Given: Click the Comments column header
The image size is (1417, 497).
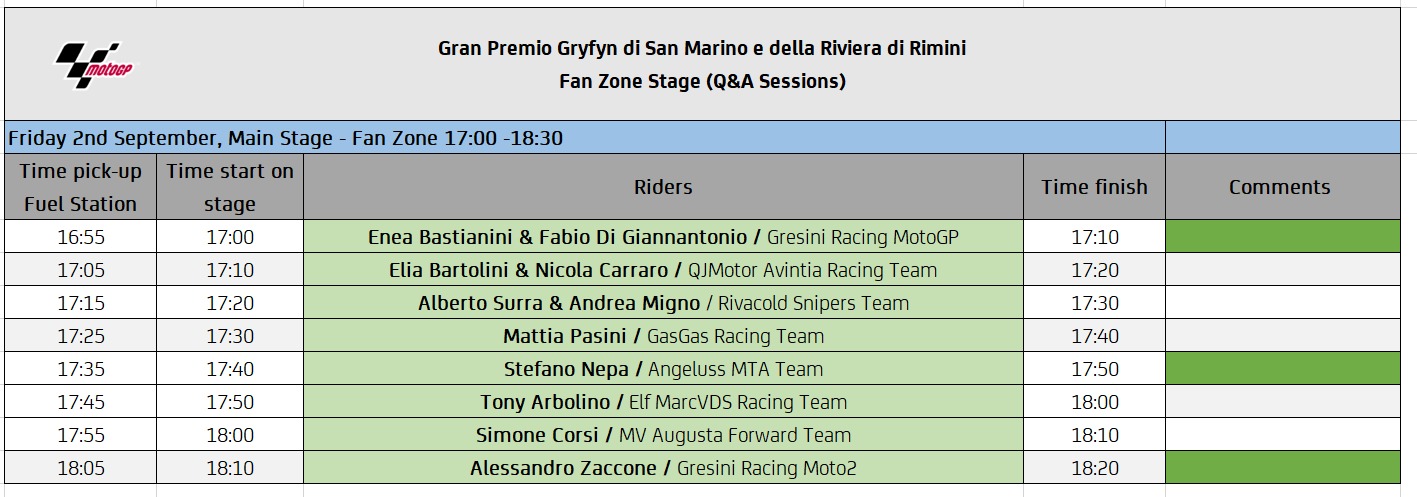Looking at the screenshot, I should (1282, 187).
